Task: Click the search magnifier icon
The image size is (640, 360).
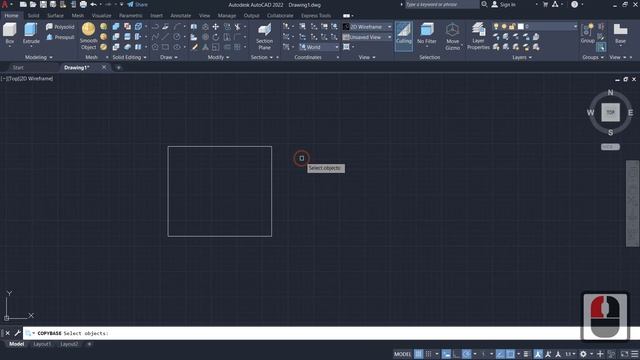Action: point(484,4)
